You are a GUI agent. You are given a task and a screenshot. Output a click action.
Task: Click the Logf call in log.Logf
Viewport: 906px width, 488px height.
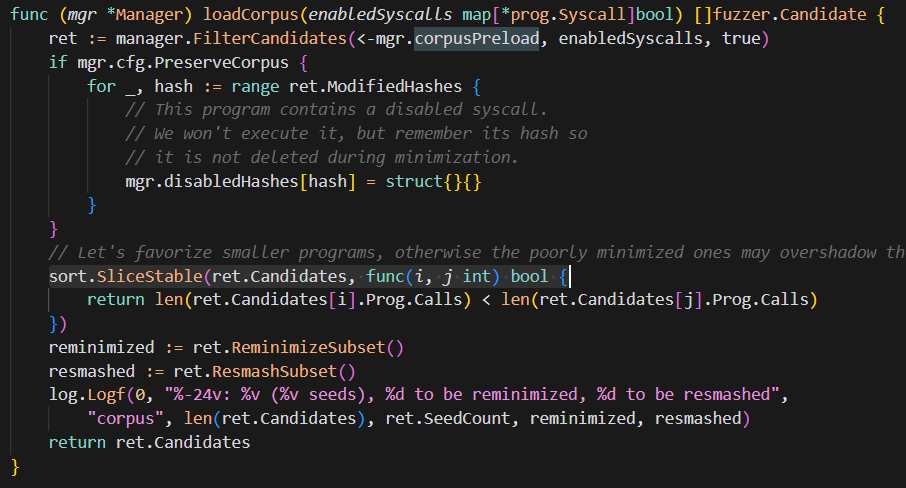[106, 394]
